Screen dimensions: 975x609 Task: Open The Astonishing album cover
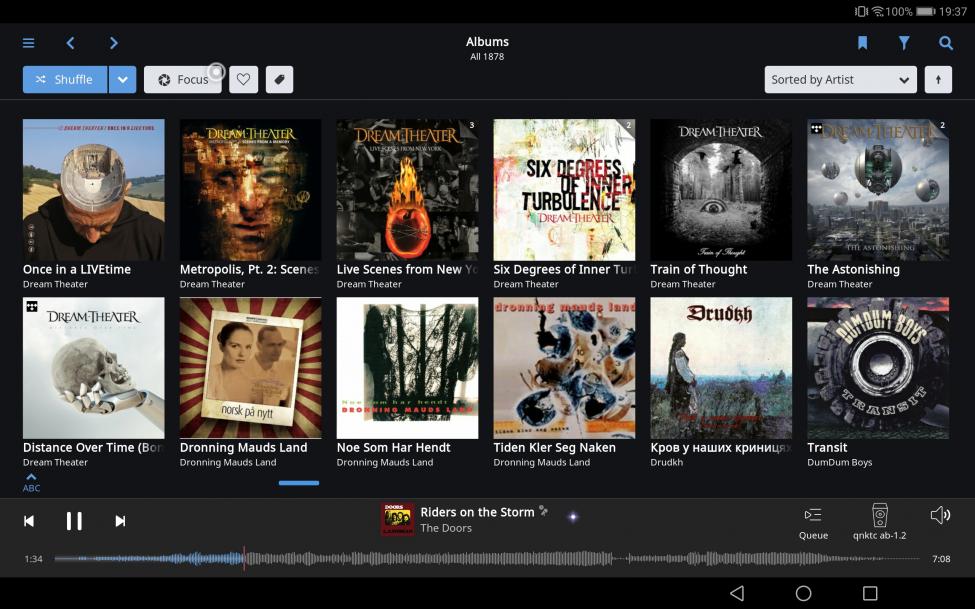tap(878, 190)
